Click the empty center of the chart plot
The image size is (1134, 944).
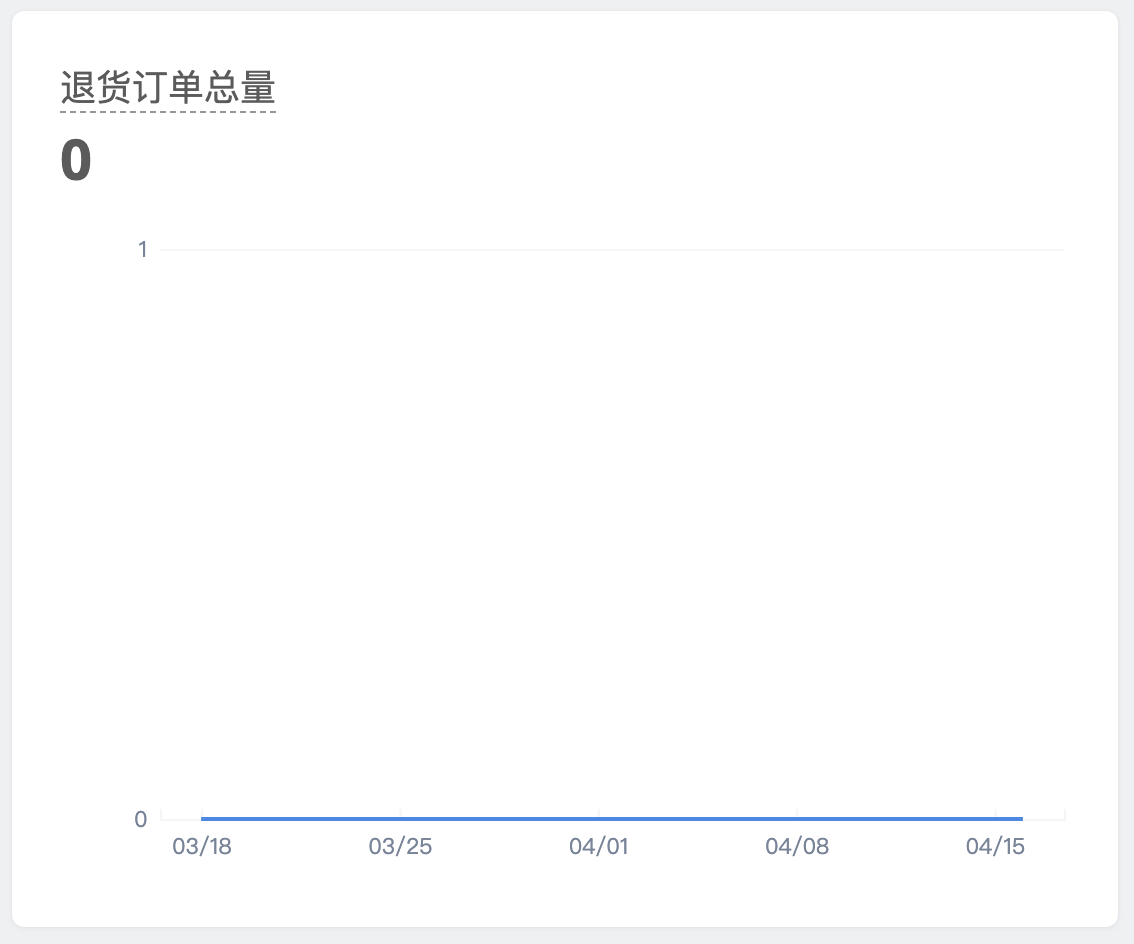point(612,534)
